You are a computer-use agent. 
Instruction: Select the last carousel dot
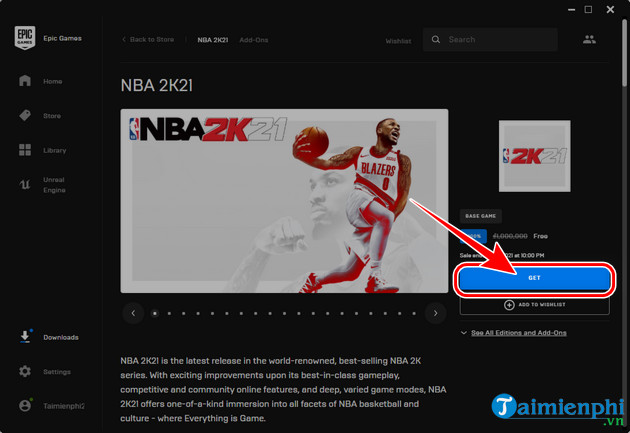[414, 313]
